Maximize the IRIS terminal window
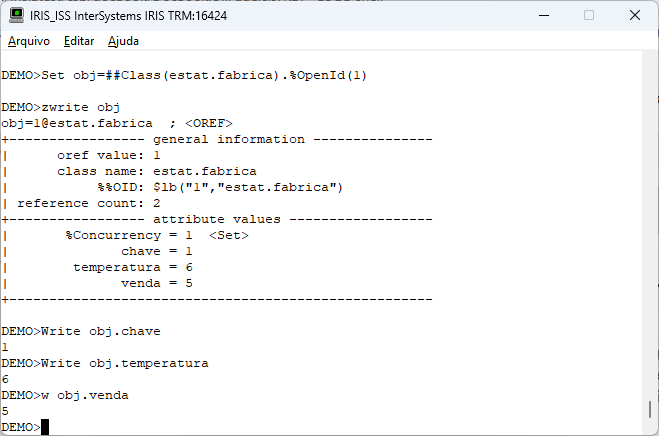The width and height of the screenshot is (659, 436). (588, 15)
